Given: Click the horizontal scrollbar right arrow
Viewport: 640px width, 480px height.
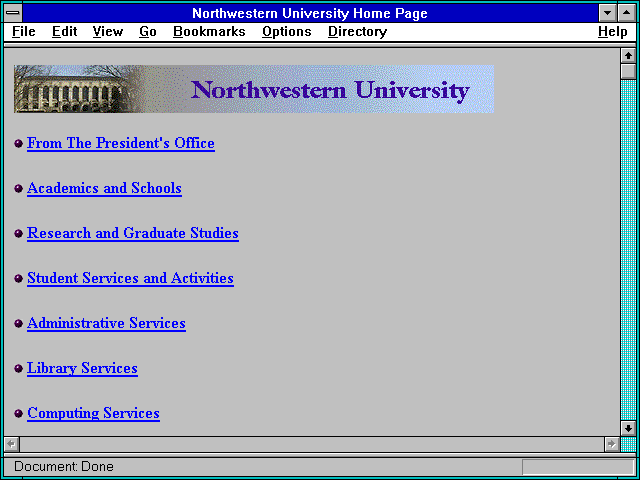Looking at the screenshot, I should pos(611,444).
